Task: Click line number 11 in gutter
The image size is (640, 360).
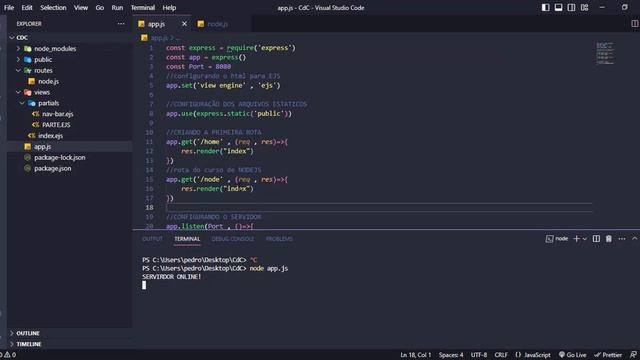Action: pyautogui.click(x=149, y=142)
